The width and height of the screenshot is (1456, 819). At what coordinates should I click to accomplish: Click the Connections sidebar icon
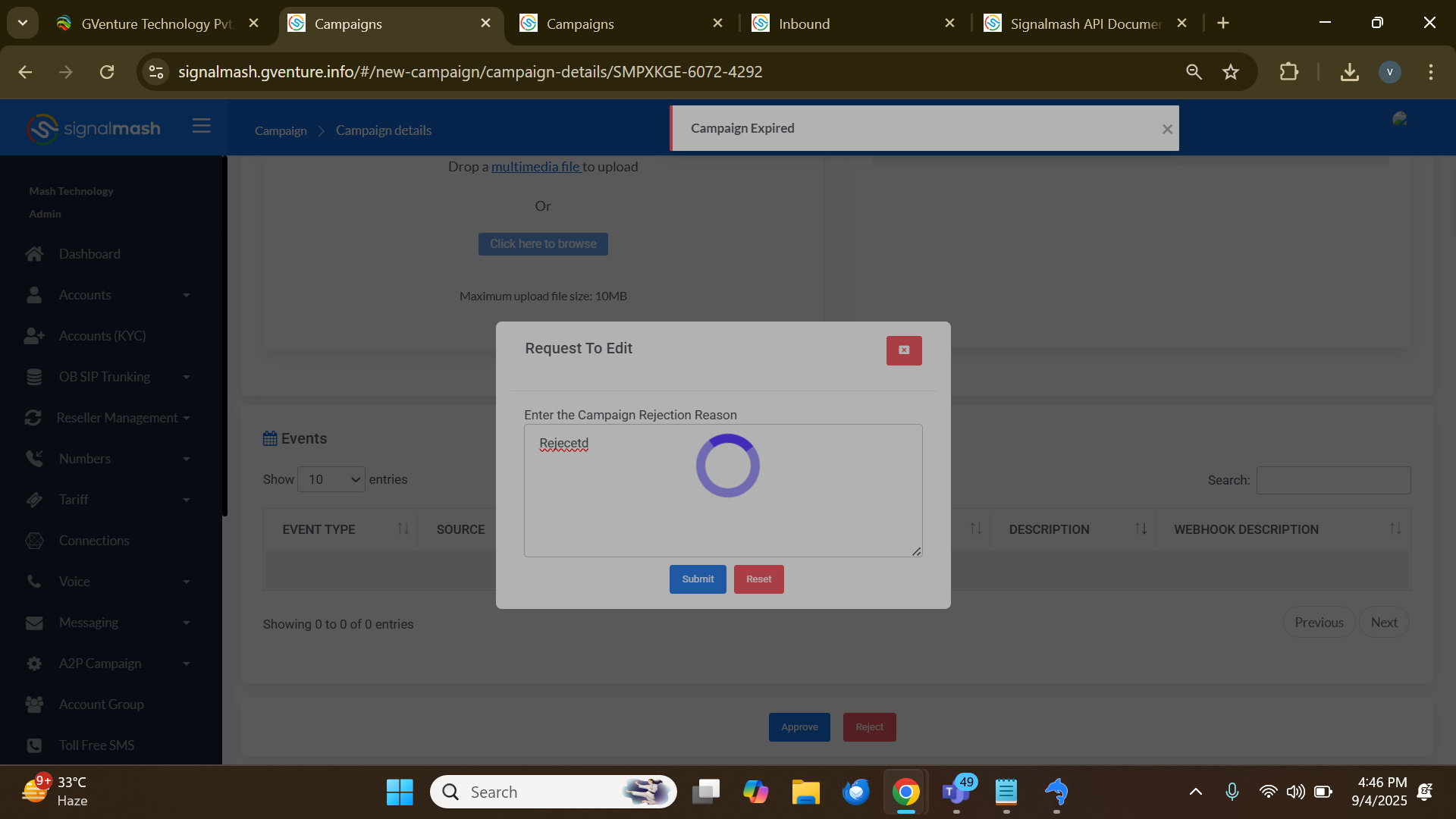34,541
